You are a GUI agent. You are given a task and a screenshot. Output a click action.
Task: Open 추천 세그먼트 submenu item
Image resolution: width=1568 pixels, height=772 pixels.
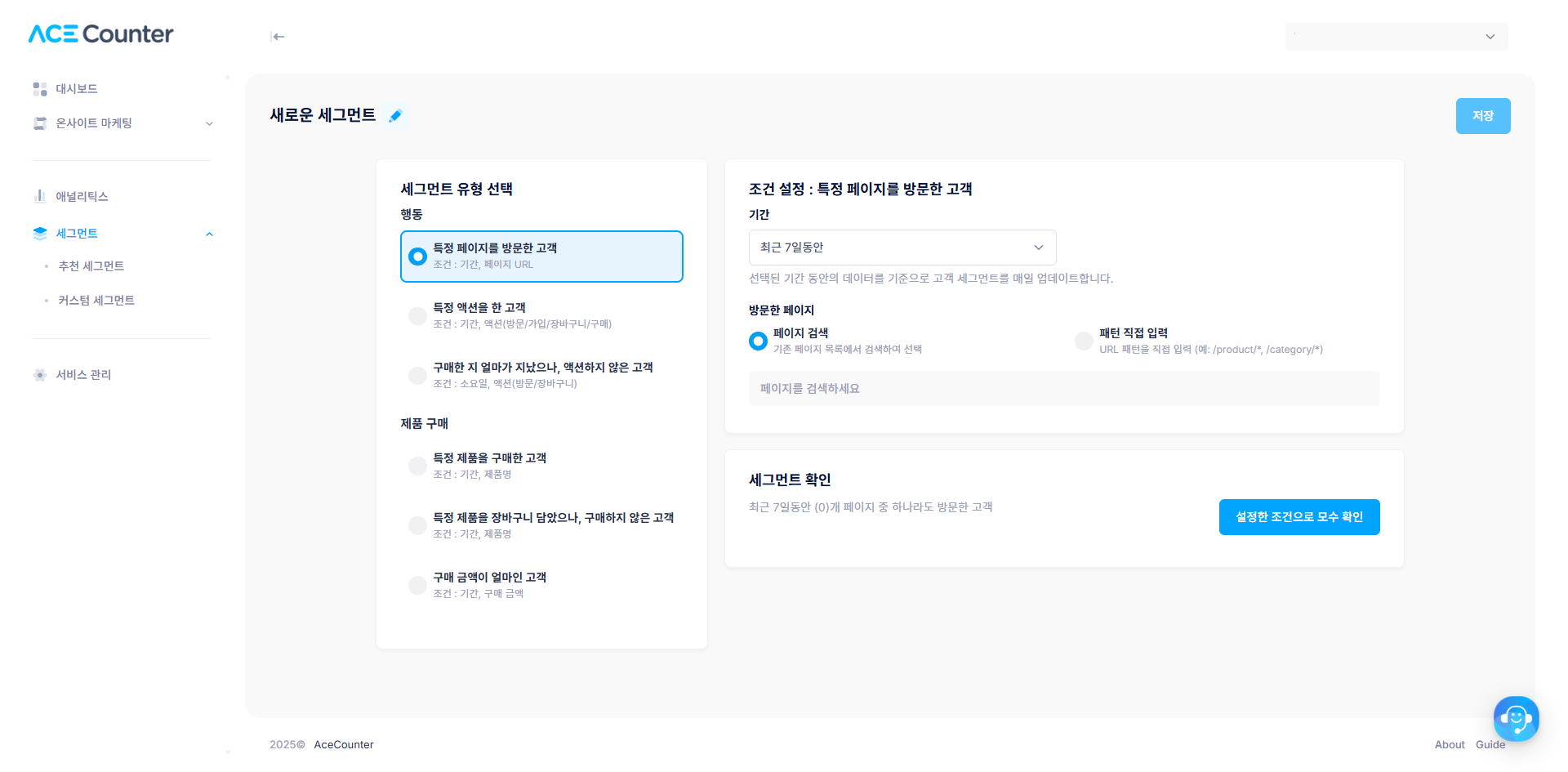click(x=91, y=266)
